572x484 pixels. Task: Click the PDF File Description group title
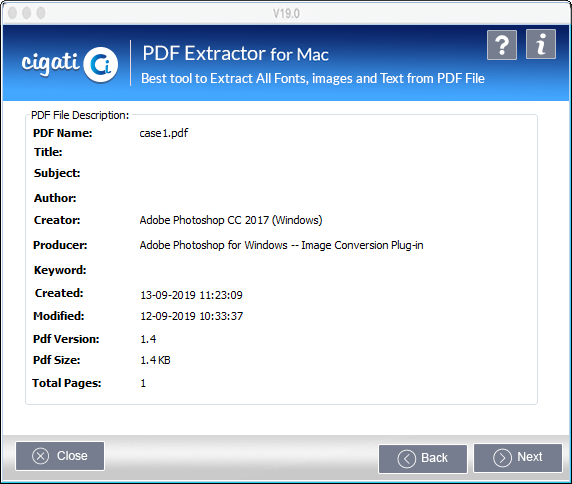pos(80,115)
